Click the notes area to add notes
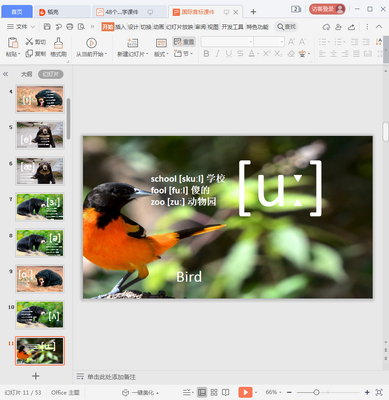 tap(111, 377)
